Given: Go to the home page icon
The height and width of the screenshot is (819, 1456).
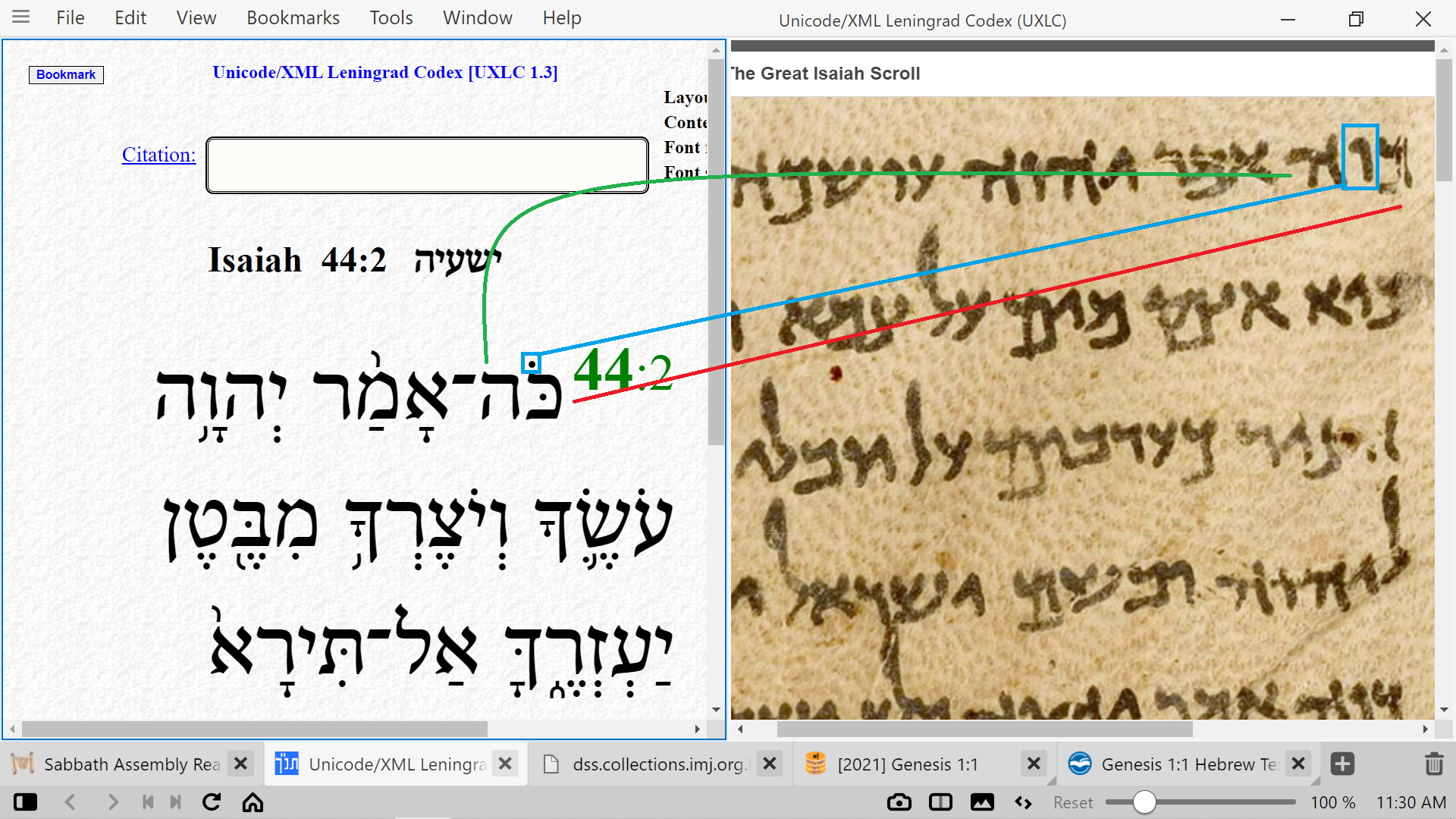Looking at the screenshot, I should [x=253, y=802].
